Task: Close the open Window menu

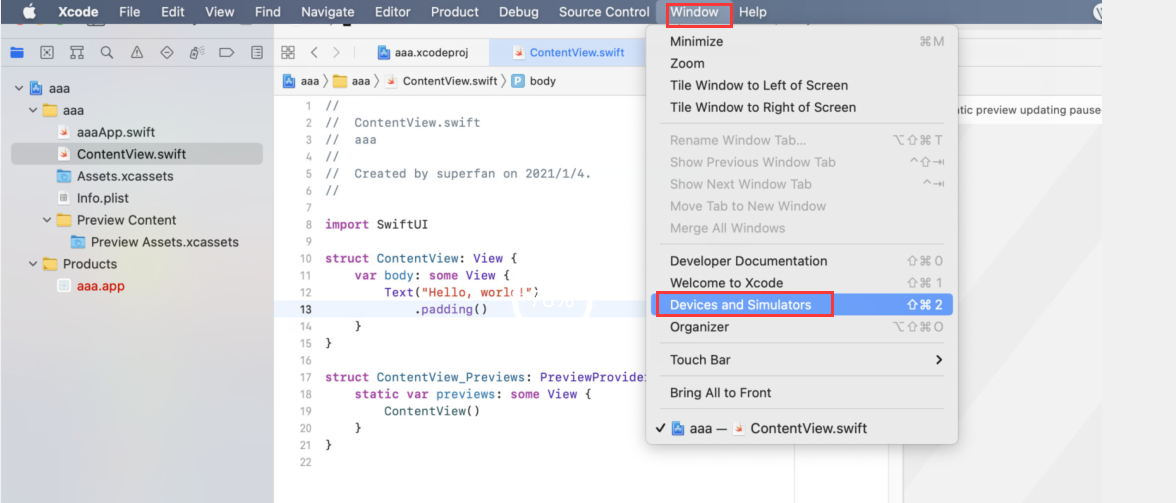Action: 693,12
